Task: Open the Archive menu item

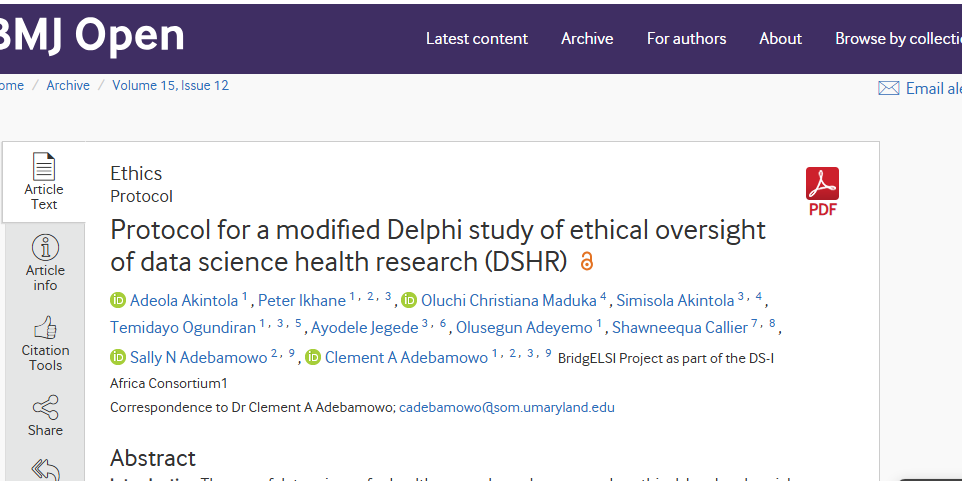Action: coord(587,39)
